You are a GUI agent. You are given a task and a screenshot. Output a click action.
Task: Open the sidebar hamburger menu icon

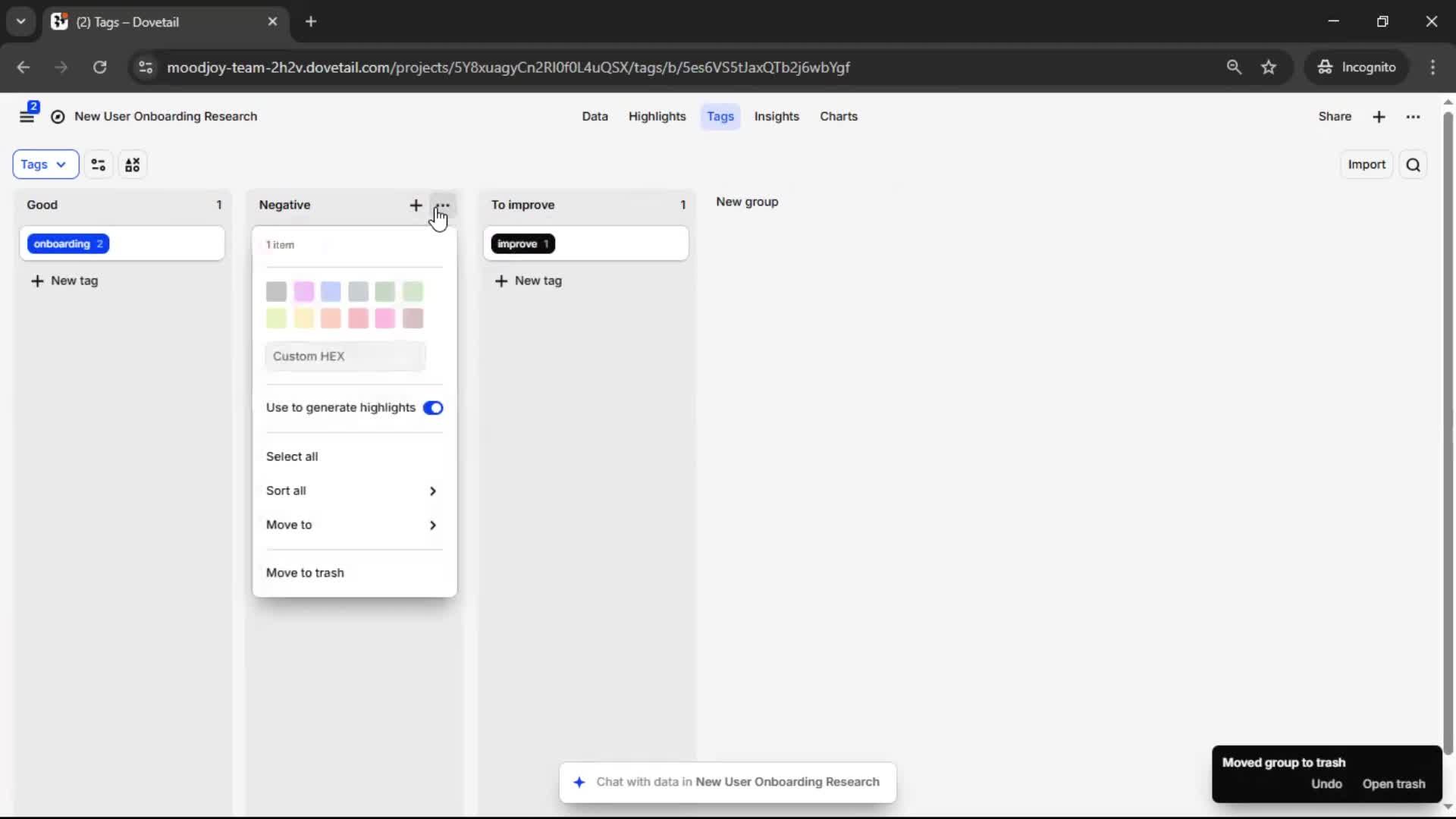click(x=27, y=117)
